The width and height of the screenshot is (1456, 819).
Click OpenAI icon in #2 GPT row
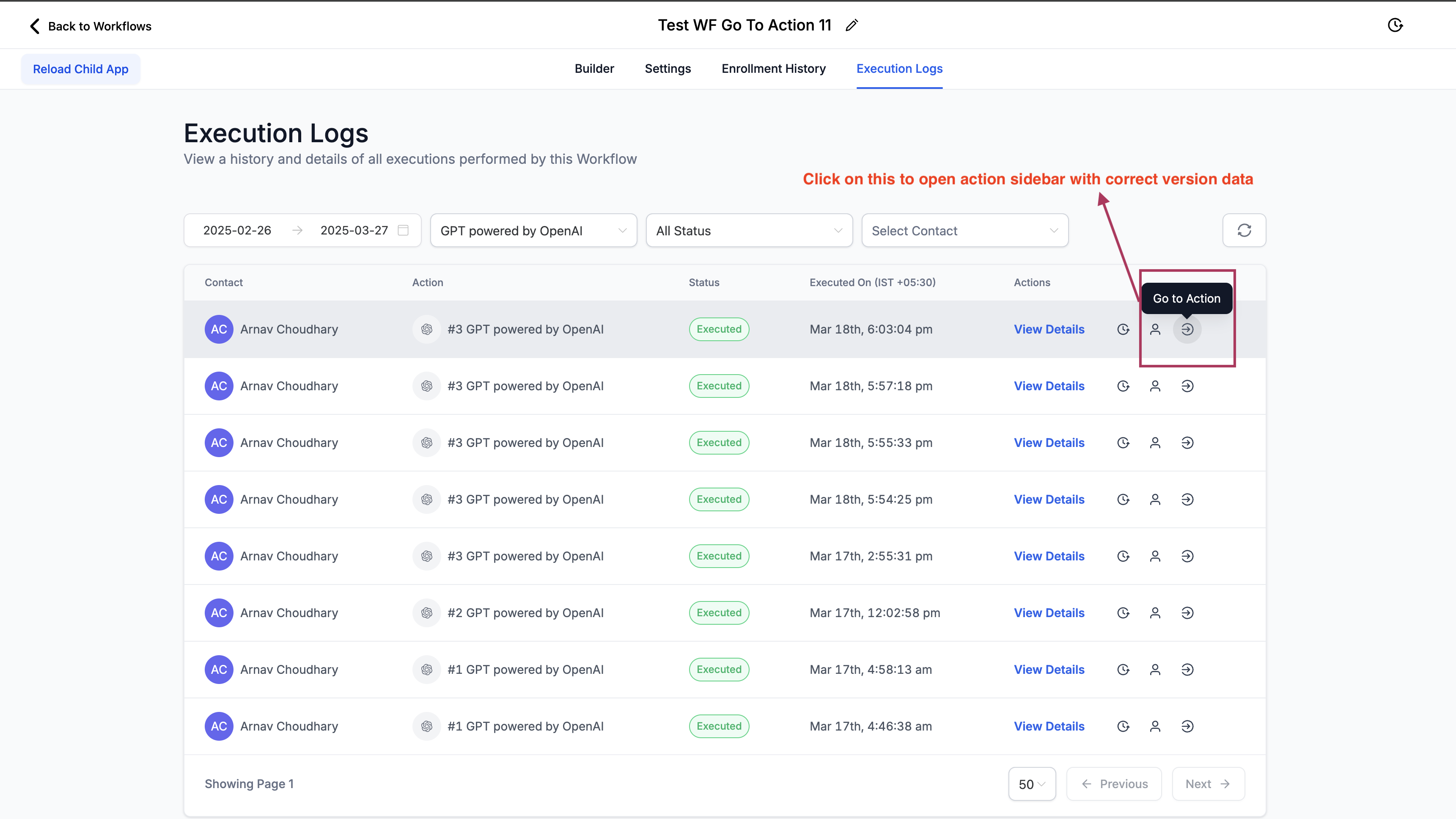pos(427,612)
